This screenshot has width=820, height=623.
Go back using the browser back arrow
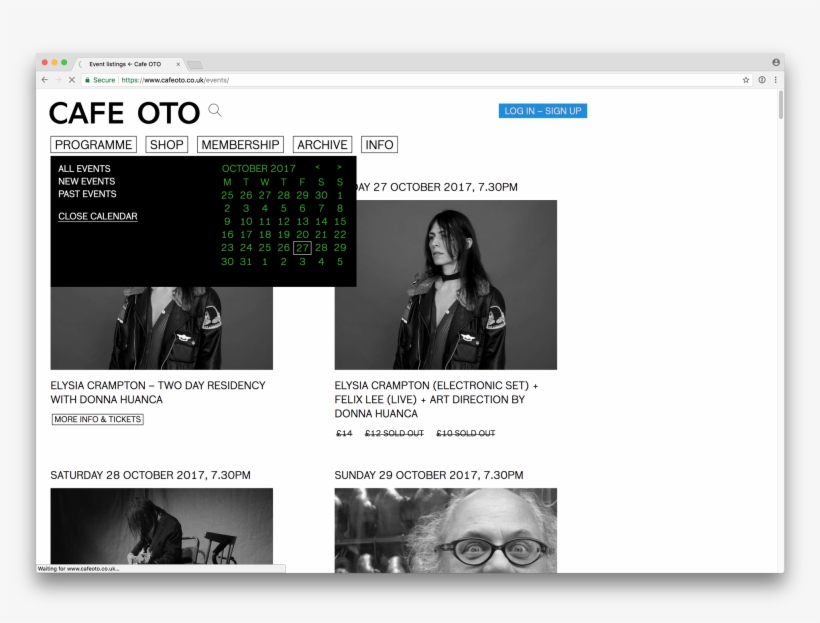(44, 80)
